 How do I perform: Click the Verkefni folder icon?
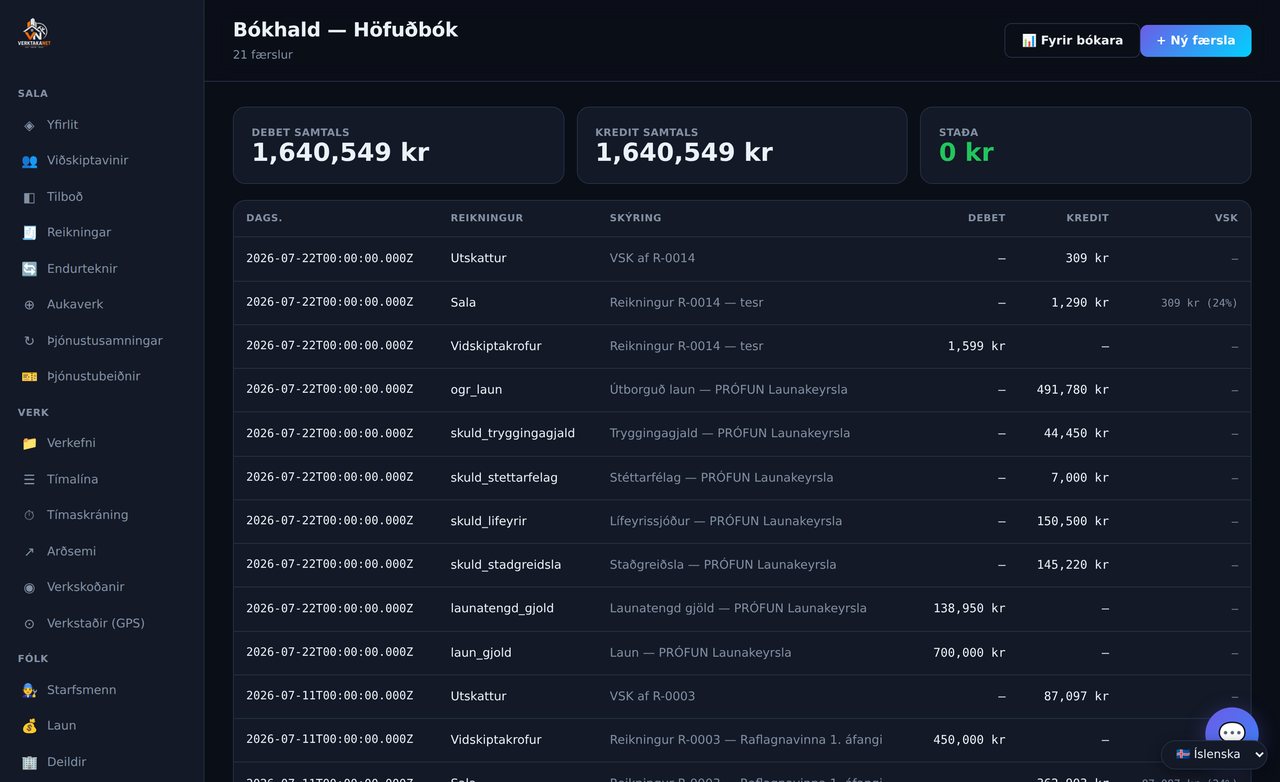29,443
